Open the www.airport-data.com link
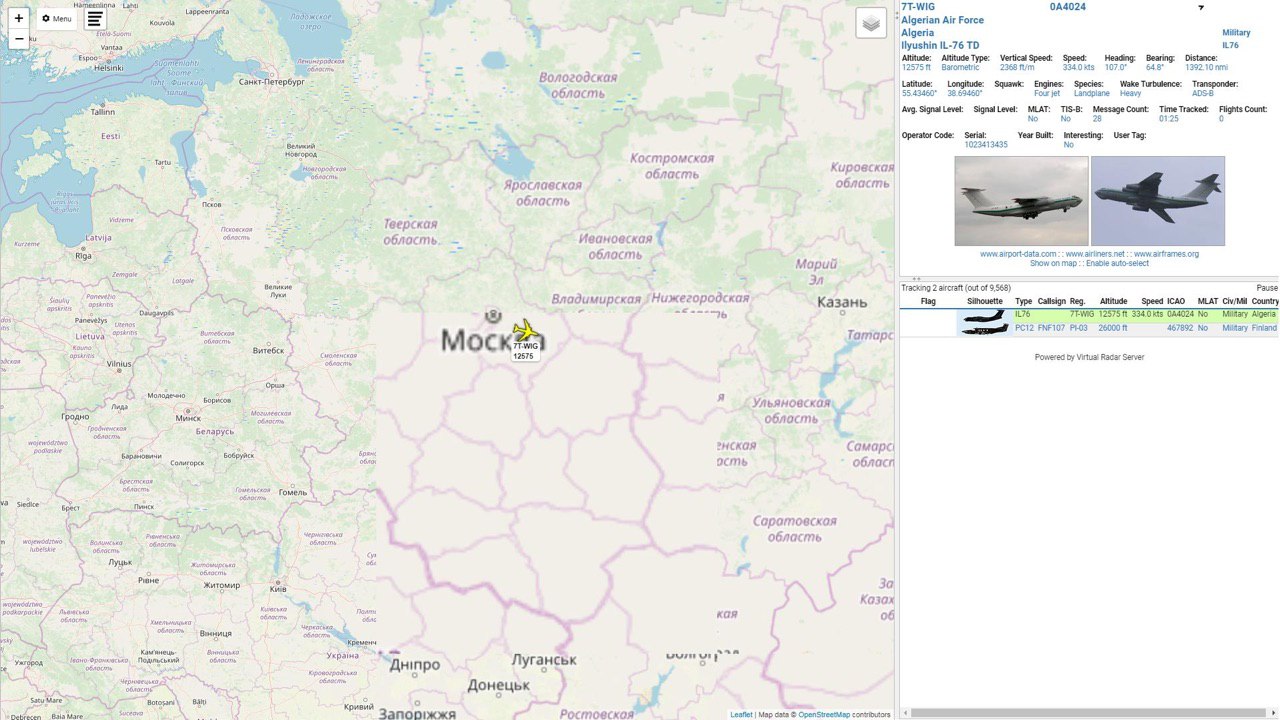1280x720 pixels. [x=1018, y=254]
